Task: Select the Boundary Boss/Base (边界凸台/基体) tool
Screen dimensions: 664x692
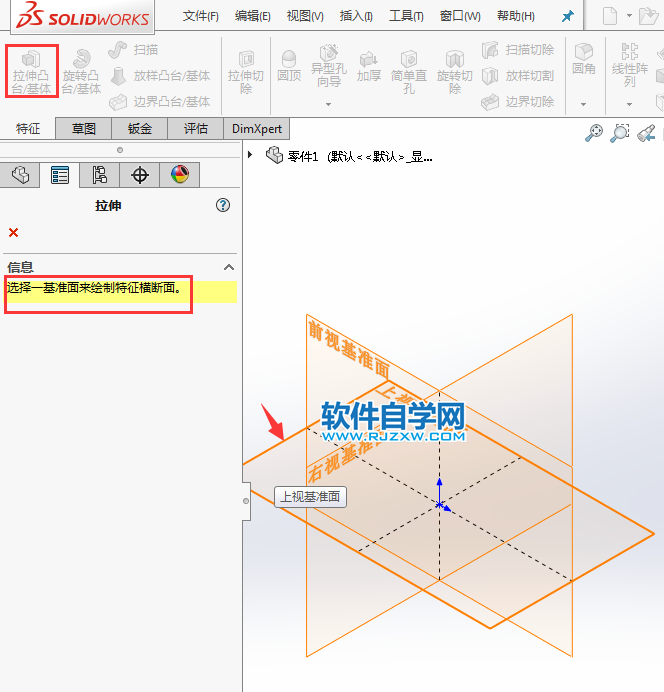Action: 160,102
